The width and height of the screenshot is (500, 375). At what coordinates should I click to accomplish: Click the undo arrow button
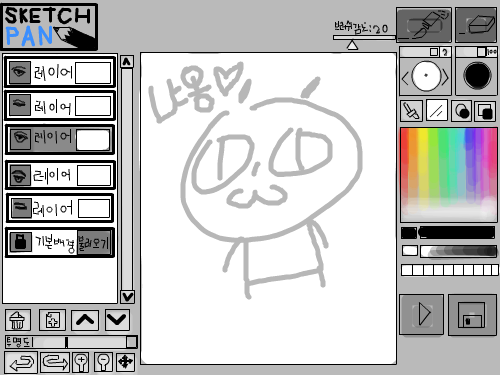pyautogui.click(x=21, y=362)
